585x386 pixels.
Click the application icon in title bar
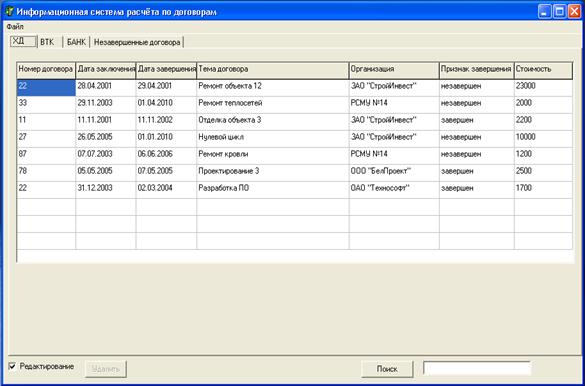[x=9, y=12]
